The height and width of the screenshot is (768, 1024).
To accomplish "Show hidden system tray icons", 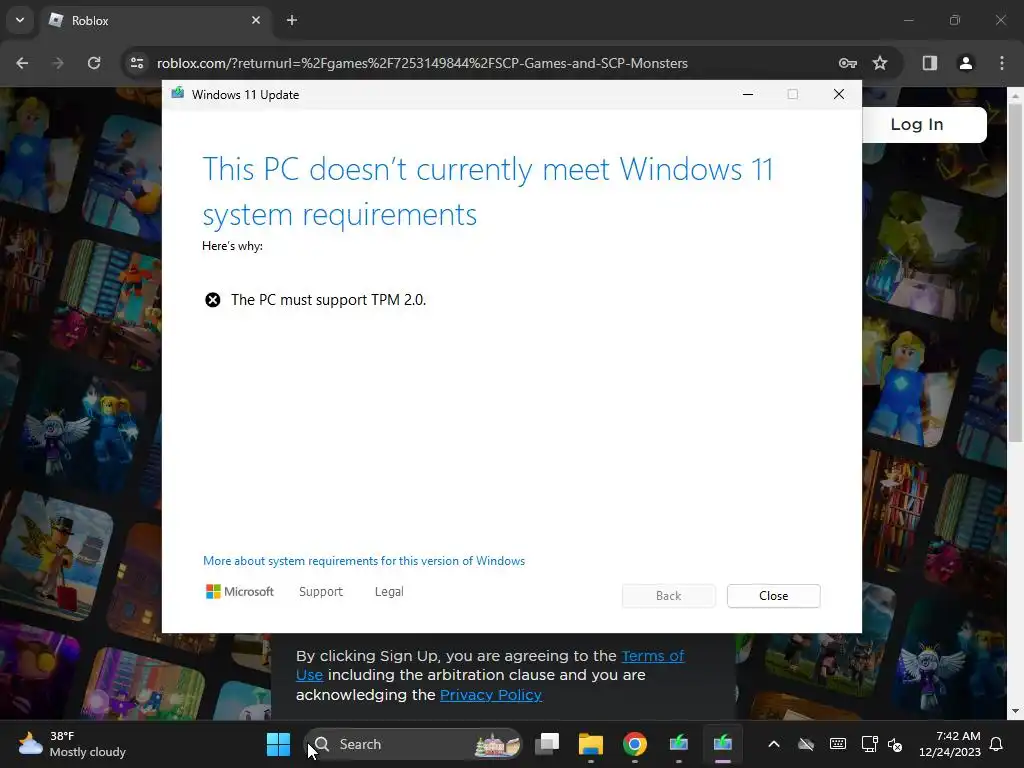I will [x=774, y=744].
